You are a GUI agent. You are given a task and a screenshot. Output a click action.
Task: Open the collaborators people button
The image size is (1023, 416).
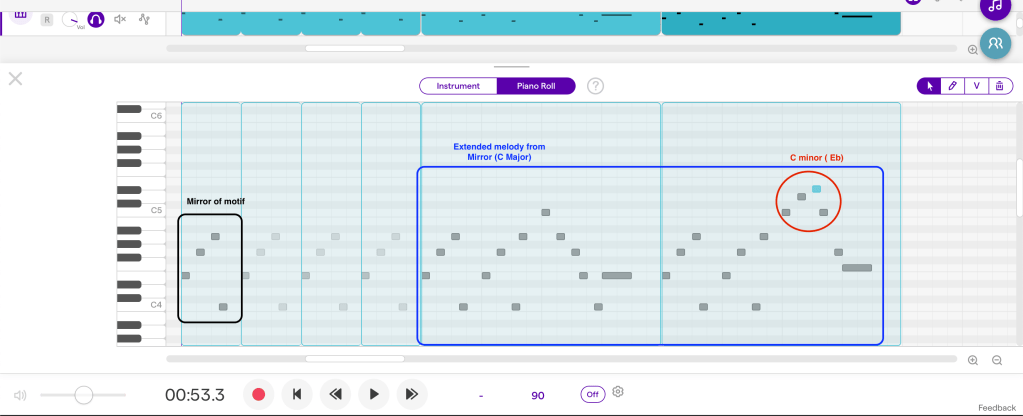(x=994, y=43)
